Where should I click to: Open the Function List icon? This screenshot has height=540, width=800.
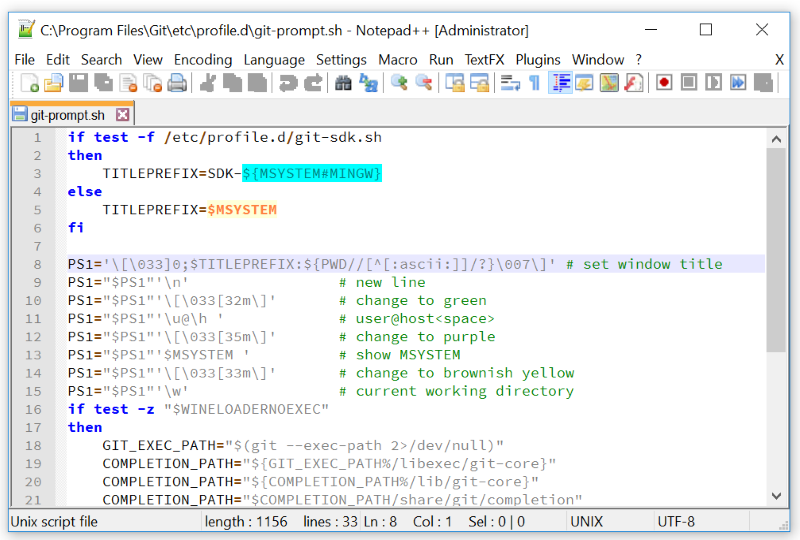pos(634,83)
